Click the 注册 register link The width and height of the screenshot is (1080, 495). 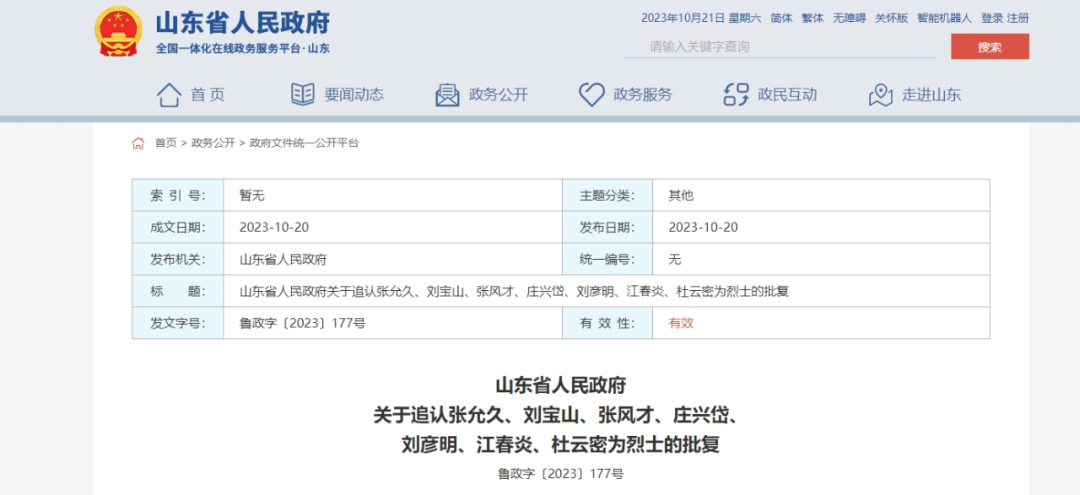(1018, 18)
